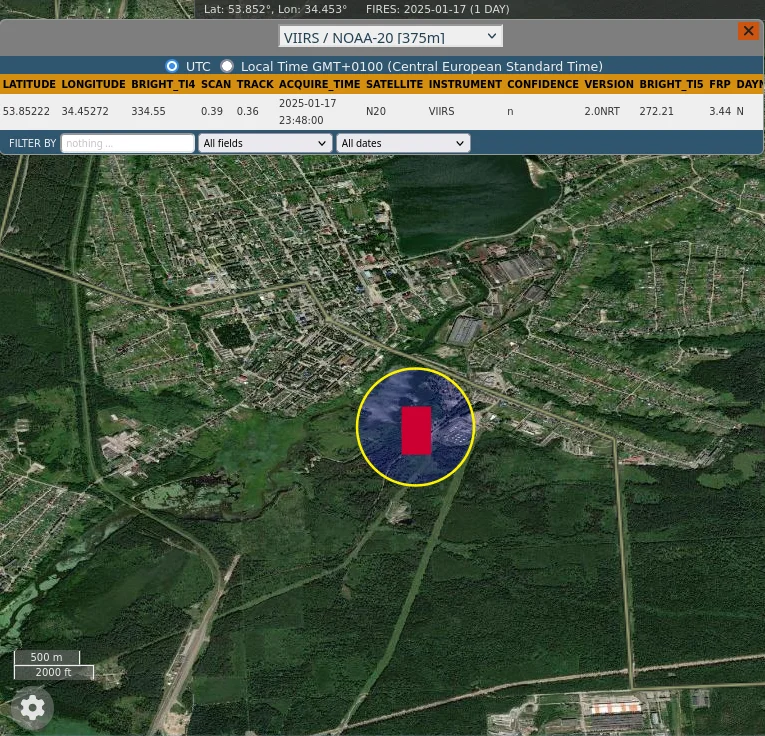Sort by CONFIDENCE column header
This screenshot has height=736, width=765.
tap(542, 85)
